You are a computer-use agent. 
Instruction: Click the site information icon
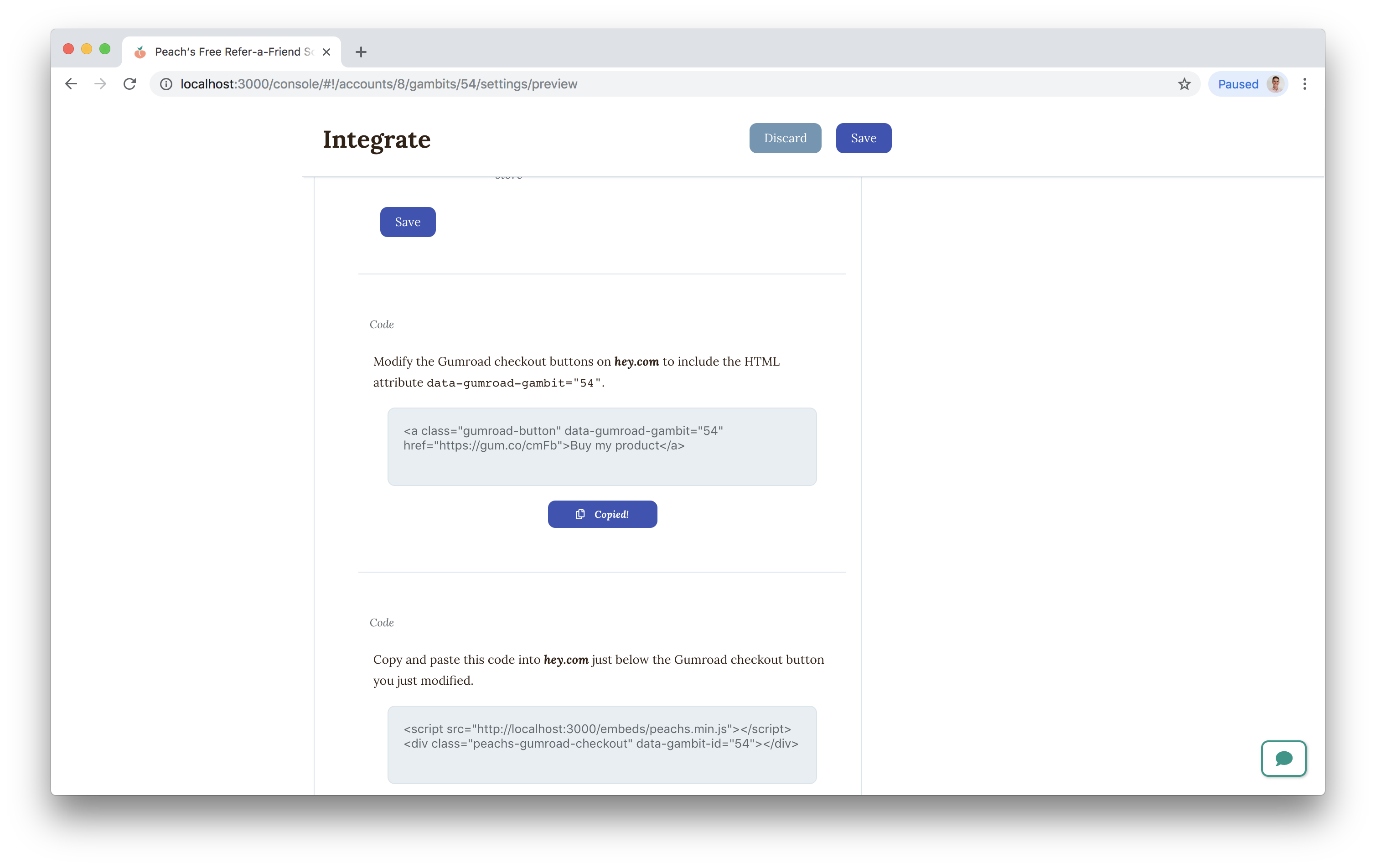166,84
